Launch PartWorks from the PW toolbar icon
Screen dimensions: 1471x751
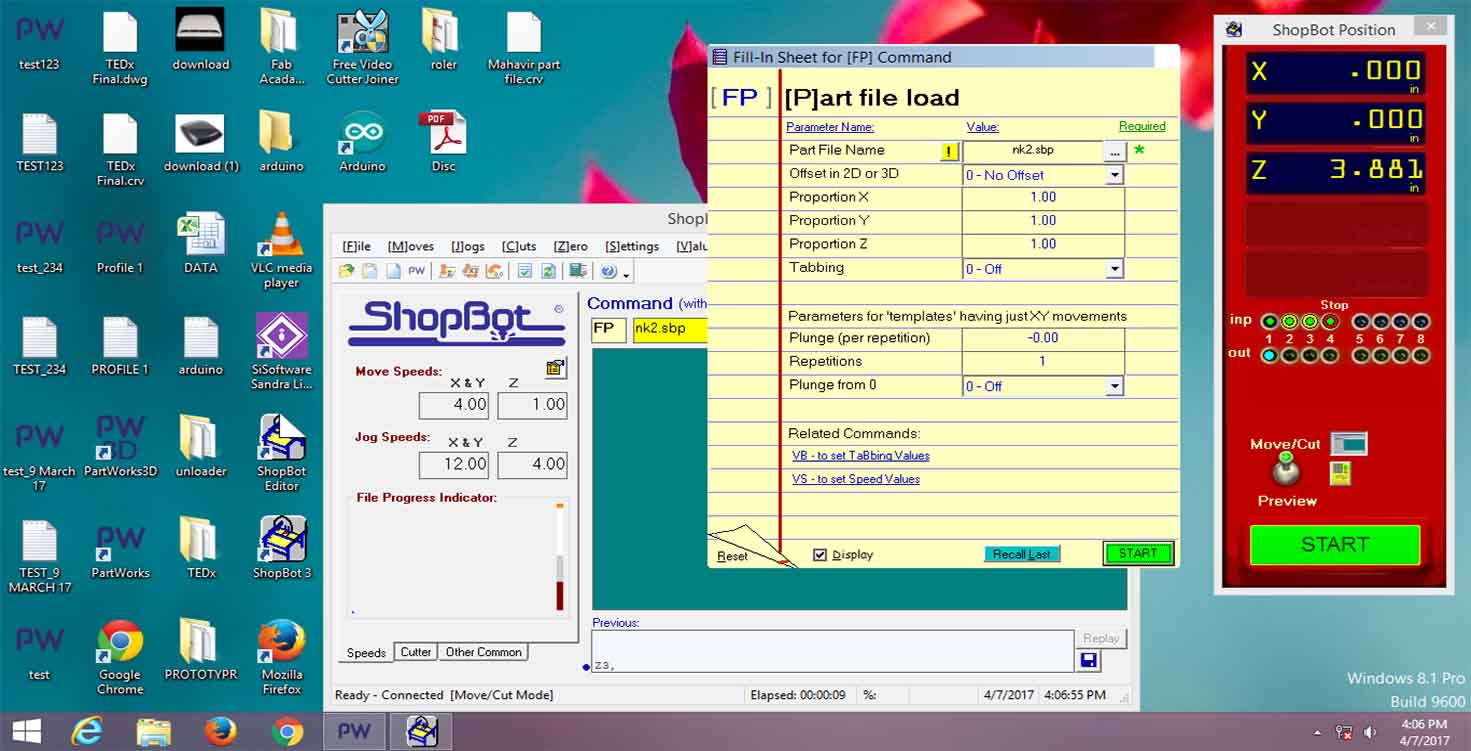click(x=417, y=271)
